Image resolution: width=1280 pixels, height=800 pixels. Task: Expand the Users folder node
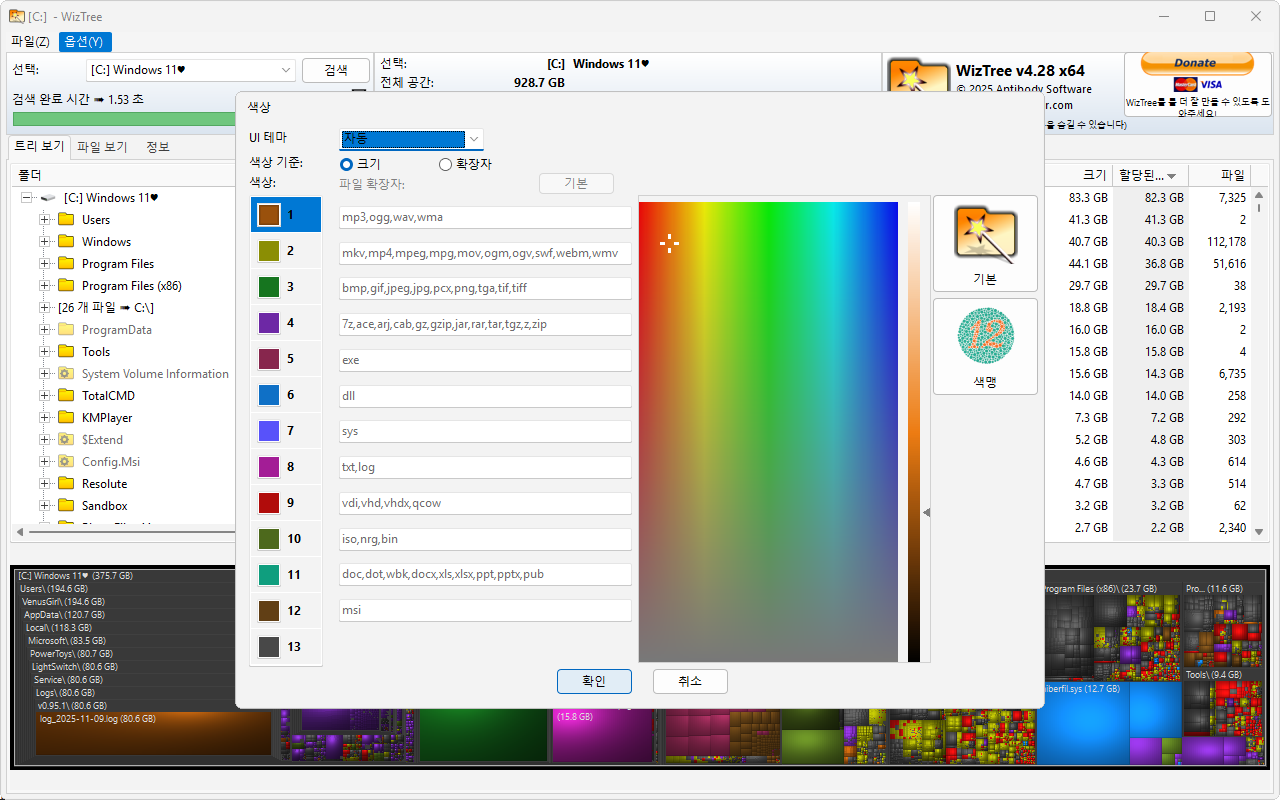(44, 220)
